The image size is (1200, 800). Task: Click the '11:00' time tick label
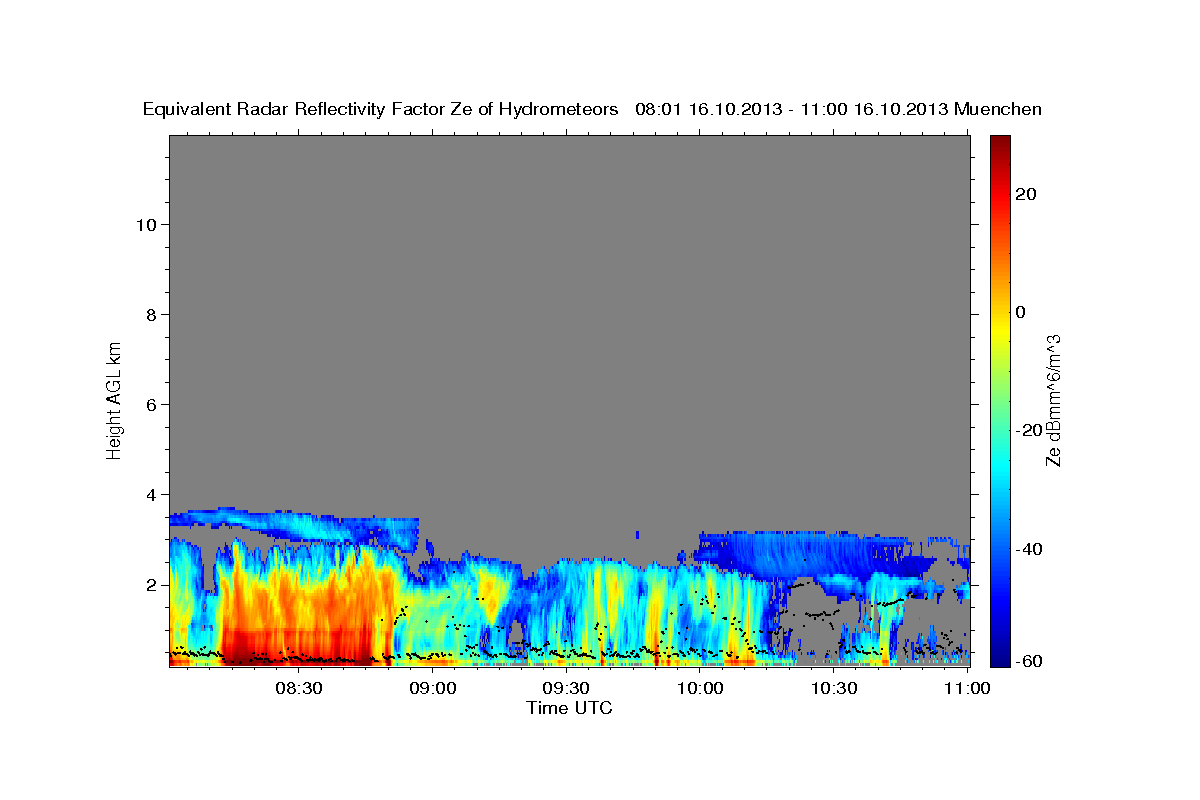pos(968,688)
